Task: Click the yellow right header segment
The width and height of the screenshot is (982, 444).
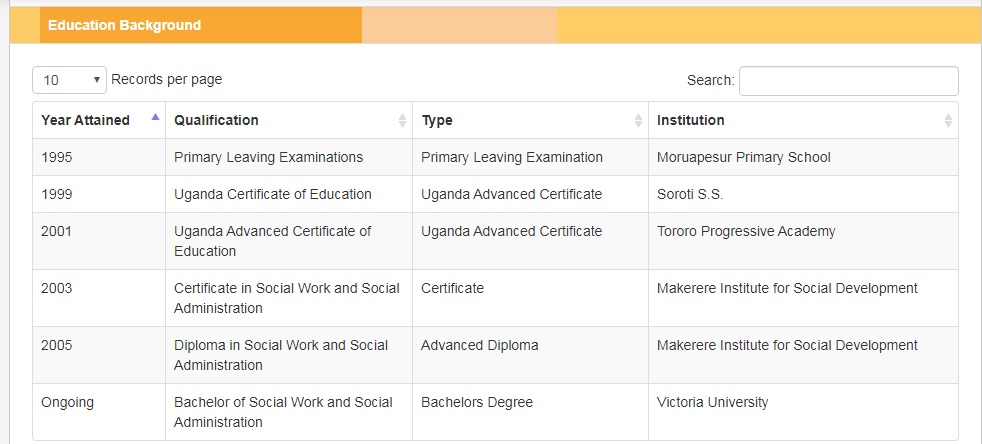Action: [x=770, y=25]
